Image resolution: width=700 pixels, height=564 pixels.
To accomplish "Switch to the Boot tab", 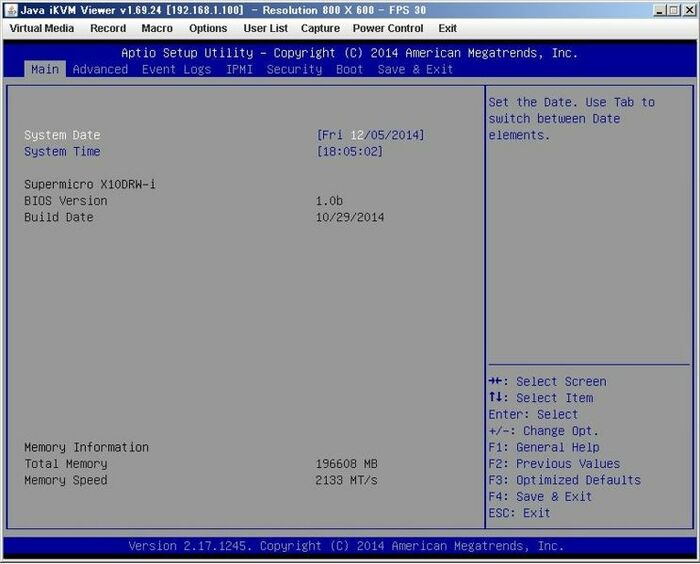I will tap(350, 69).
